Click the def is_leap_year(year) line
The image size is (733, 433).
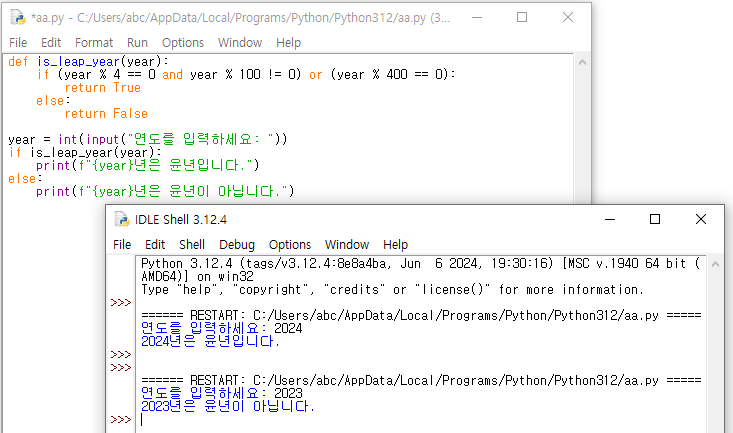click(x=88, y=62)
